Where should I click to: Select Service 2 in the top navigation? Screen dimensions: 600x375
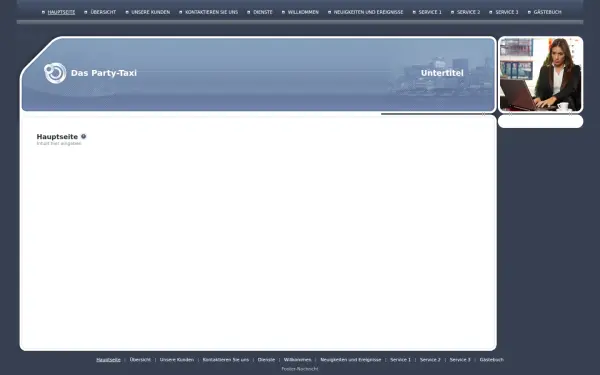pos(468,12)
